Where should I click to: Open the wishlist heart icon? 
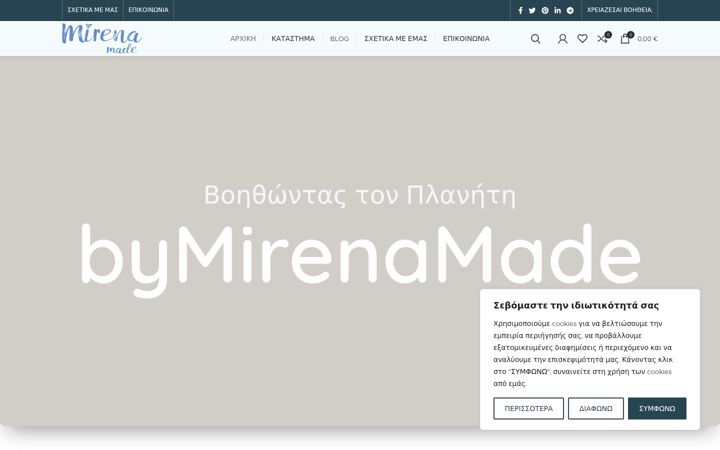pyautogui.click(x=582, y=39)
